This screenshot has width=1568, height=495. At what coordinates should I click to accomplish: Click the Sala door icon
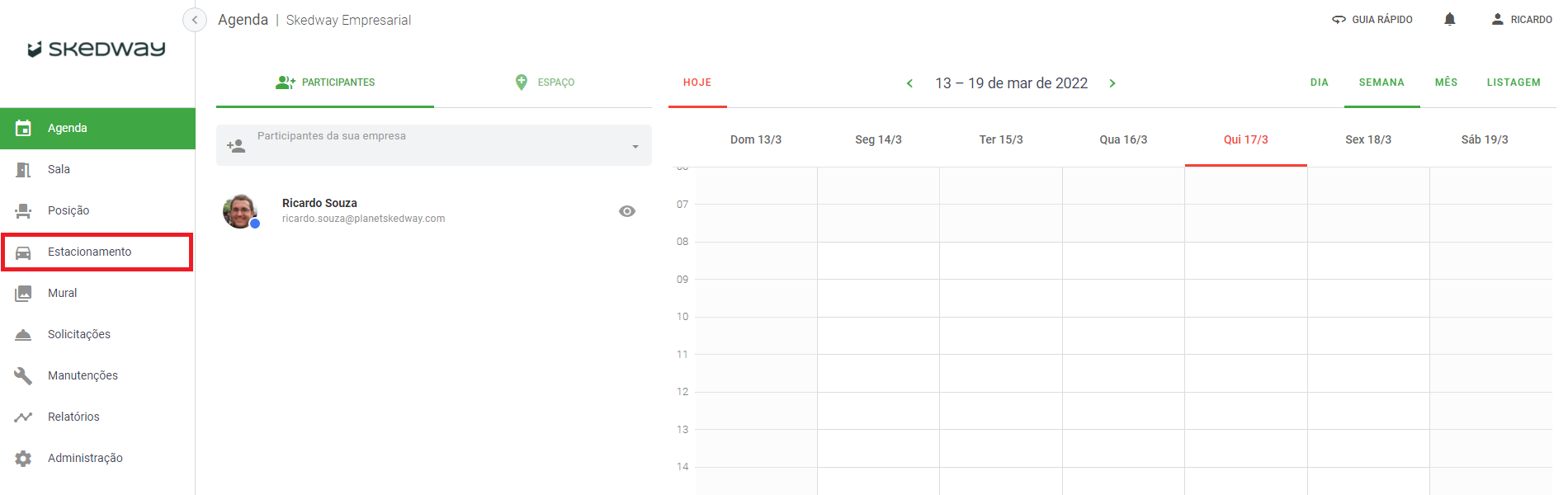[23, 170]
